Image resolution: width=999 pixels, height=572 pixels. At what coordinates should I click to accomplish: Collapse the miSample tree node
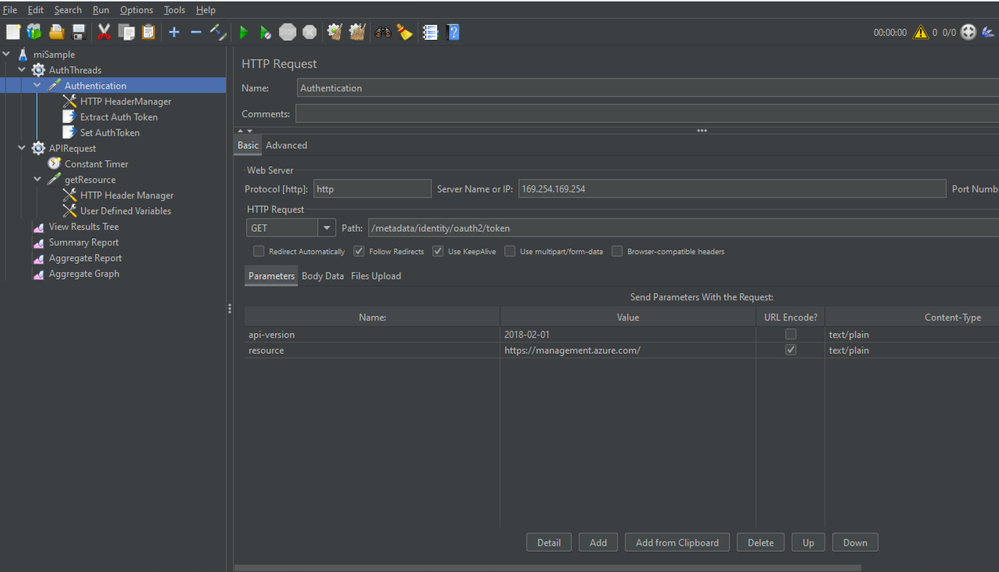(6, 54)
